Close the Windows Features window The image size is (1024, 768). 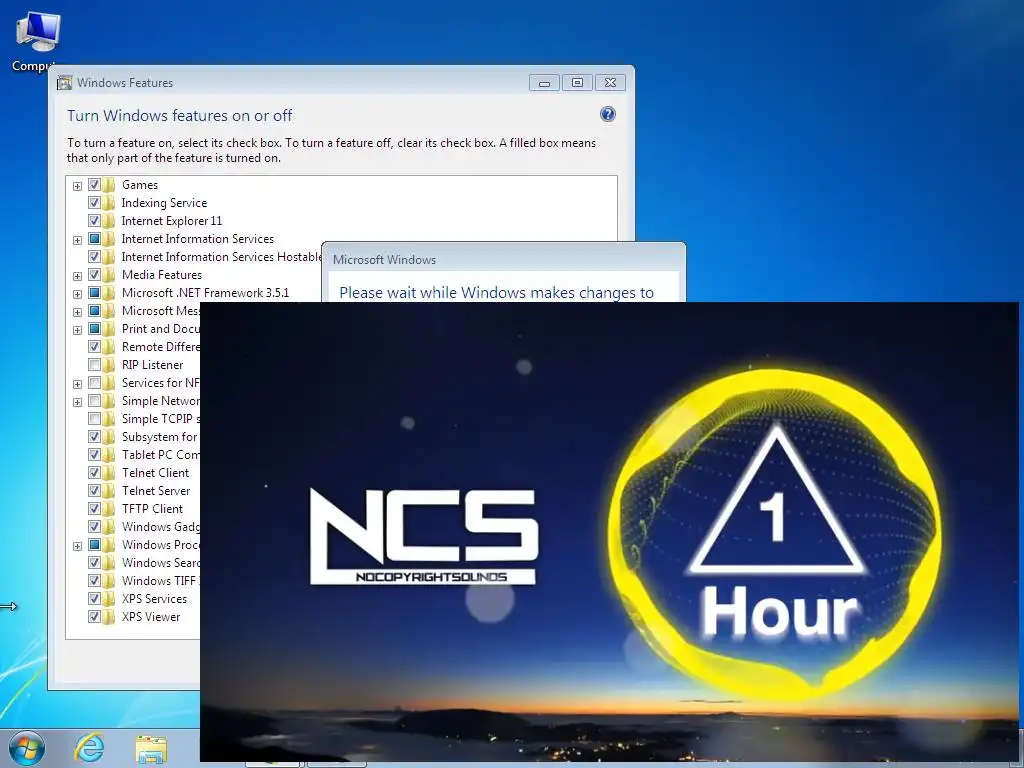tap(610, 83)
